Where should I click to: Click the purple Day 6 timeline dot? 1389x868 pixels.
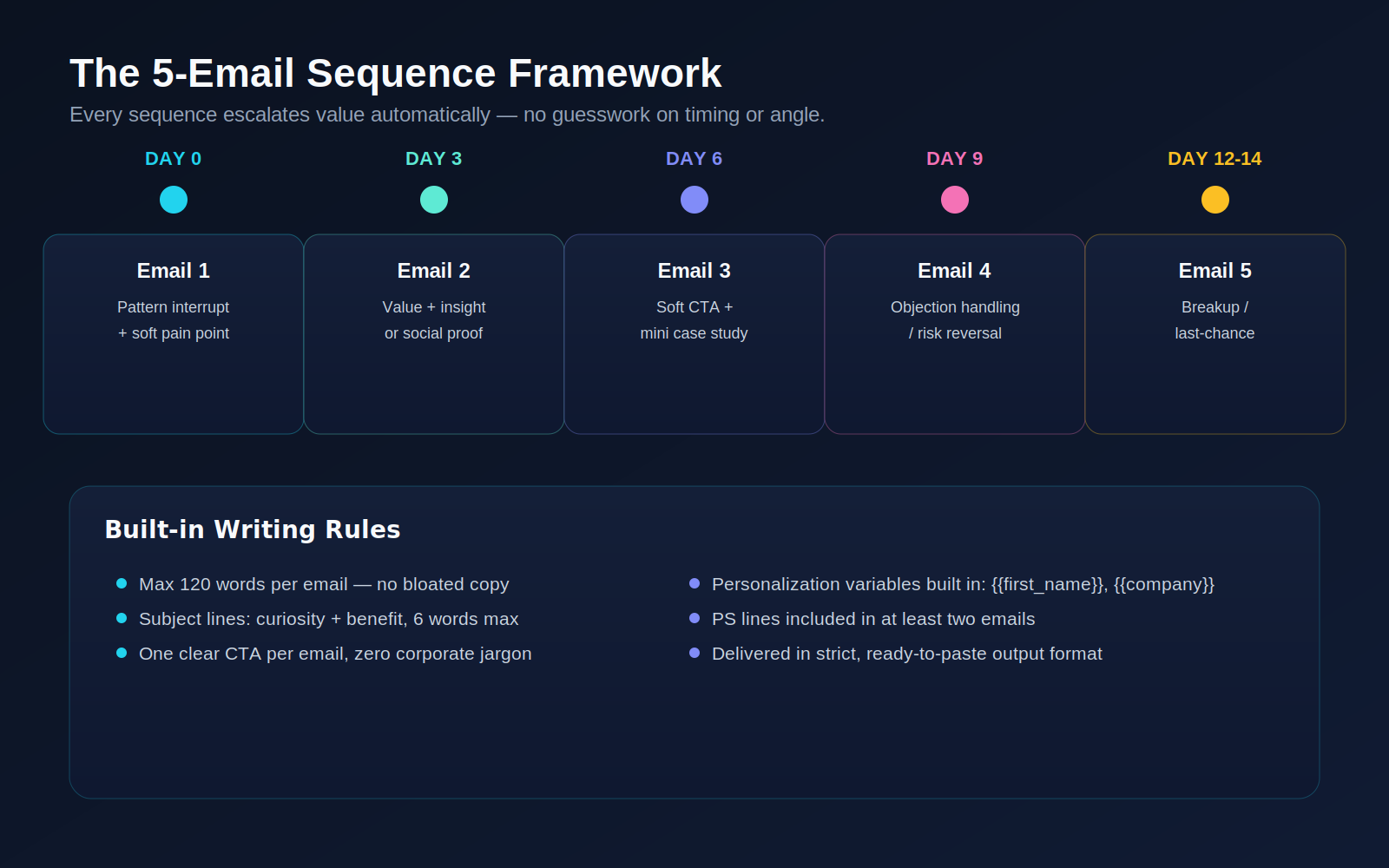pyautogui.click(x=694, y=200)
